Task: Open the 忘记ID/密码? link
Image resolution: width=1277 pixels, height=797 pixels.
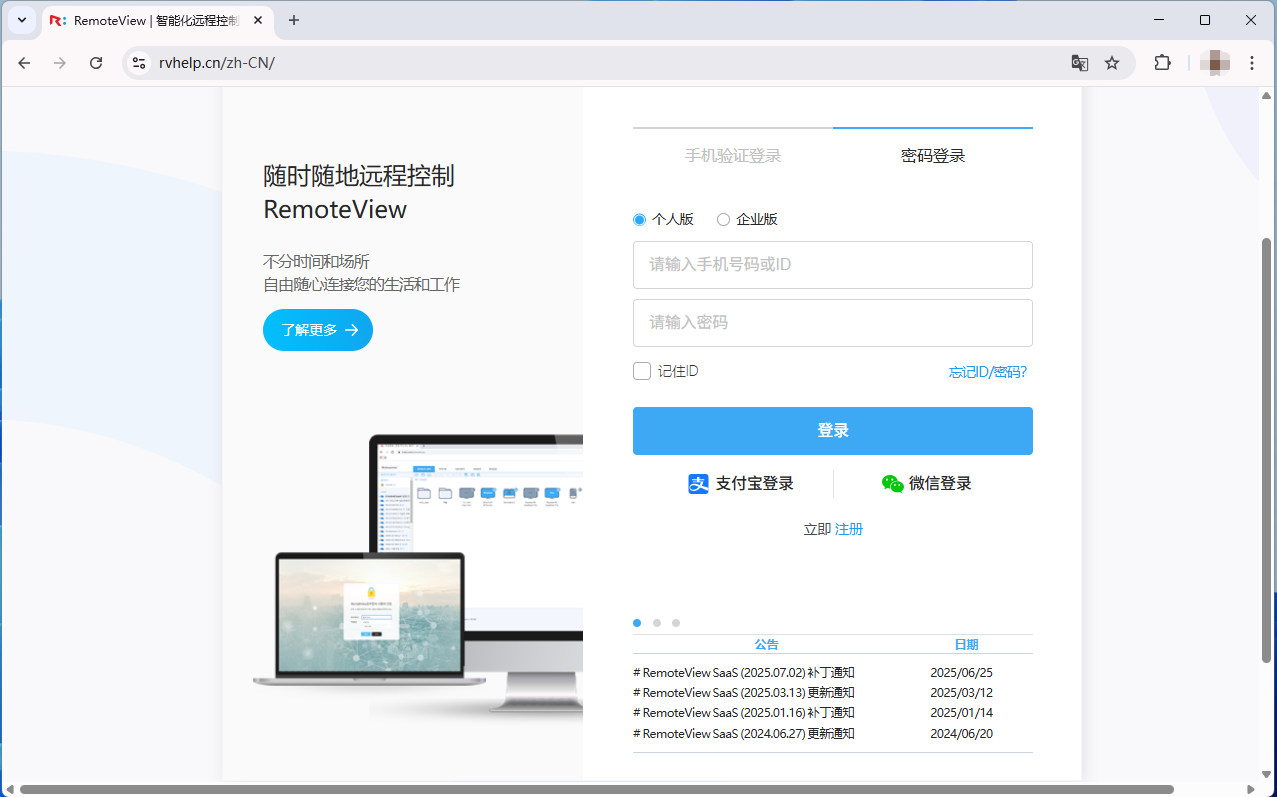Action: 988,372
